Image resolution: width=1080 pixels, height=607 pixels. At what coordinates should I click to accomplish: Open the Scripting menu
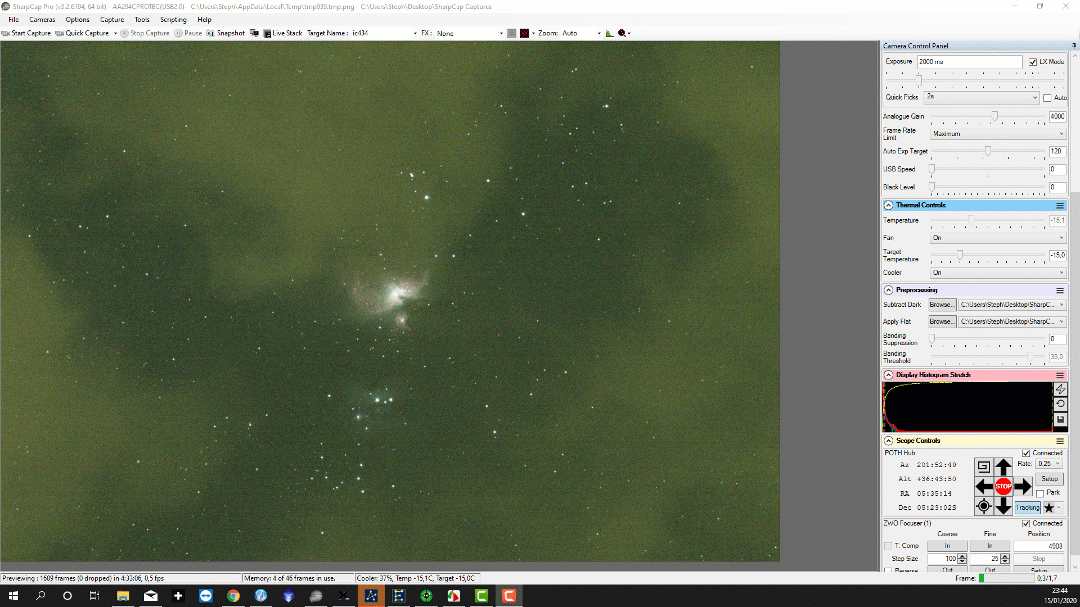tap(173, 20)
